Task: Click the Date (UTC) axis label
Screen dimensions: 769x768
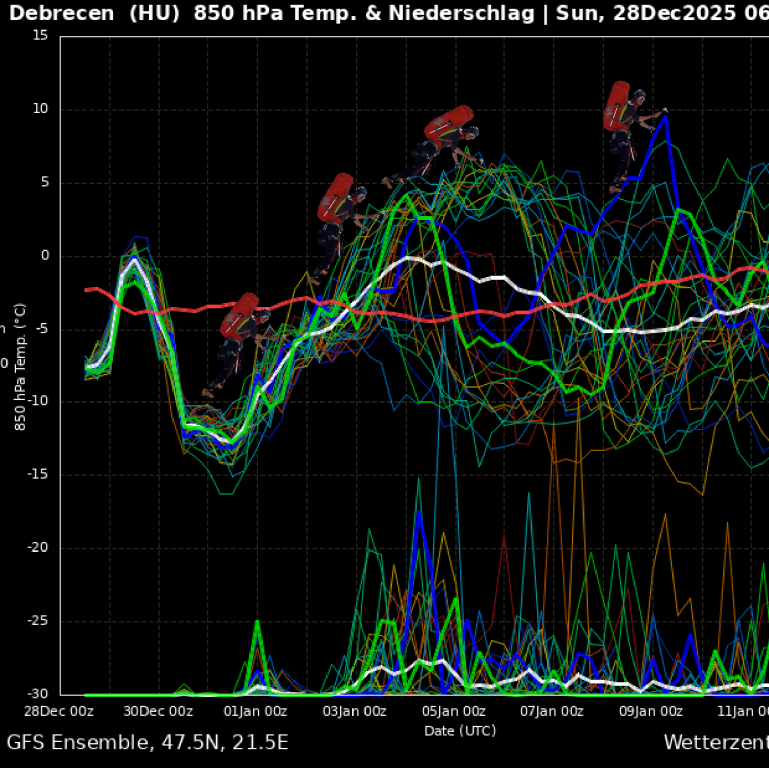Action: (460, 730)
